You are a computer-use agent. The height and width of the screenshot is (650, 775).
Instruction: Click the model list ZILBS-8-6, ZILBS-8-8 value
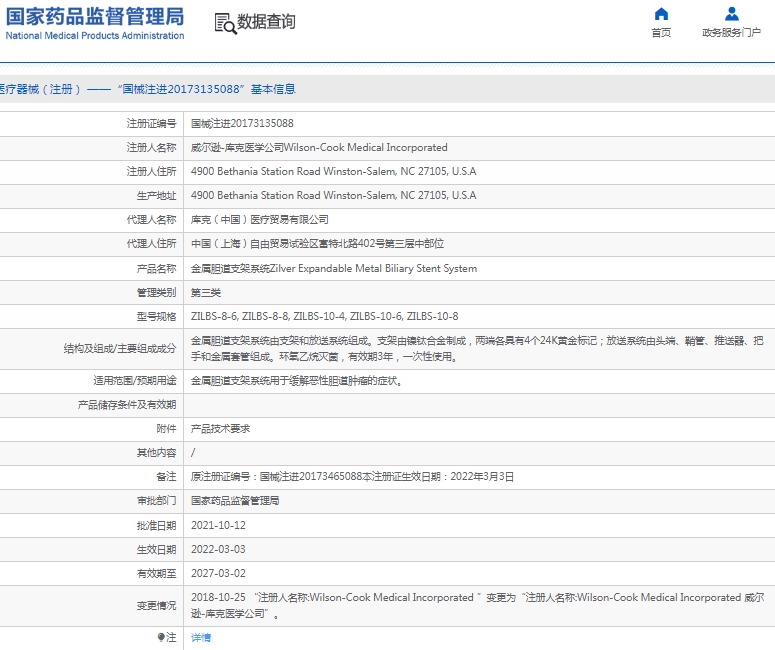[324, 316]
